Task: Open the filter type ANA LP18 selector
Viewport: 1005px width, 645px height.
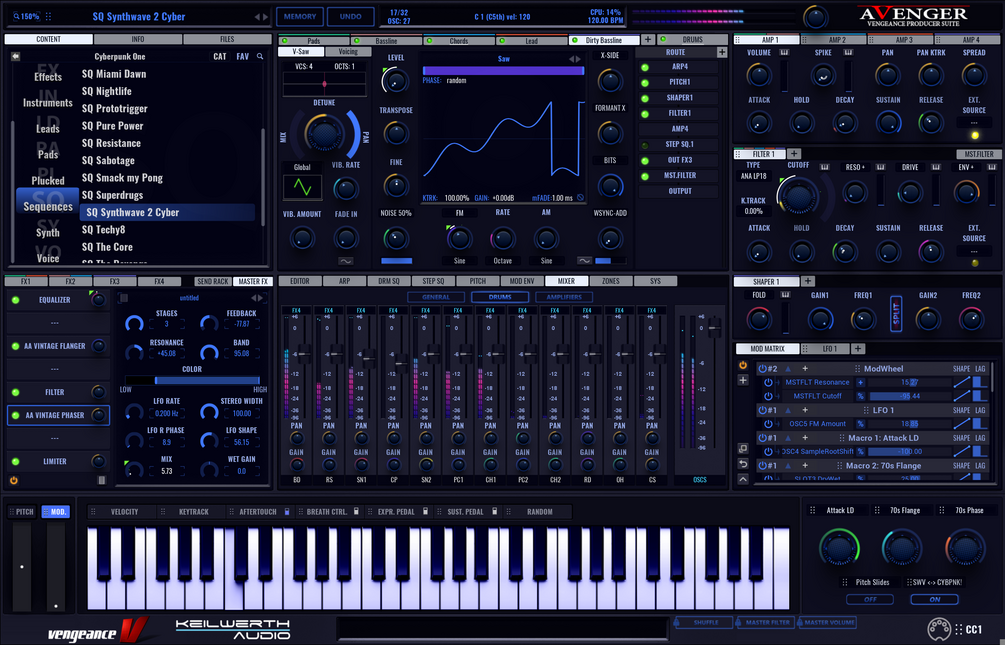Action: click(x=753, y=176)
